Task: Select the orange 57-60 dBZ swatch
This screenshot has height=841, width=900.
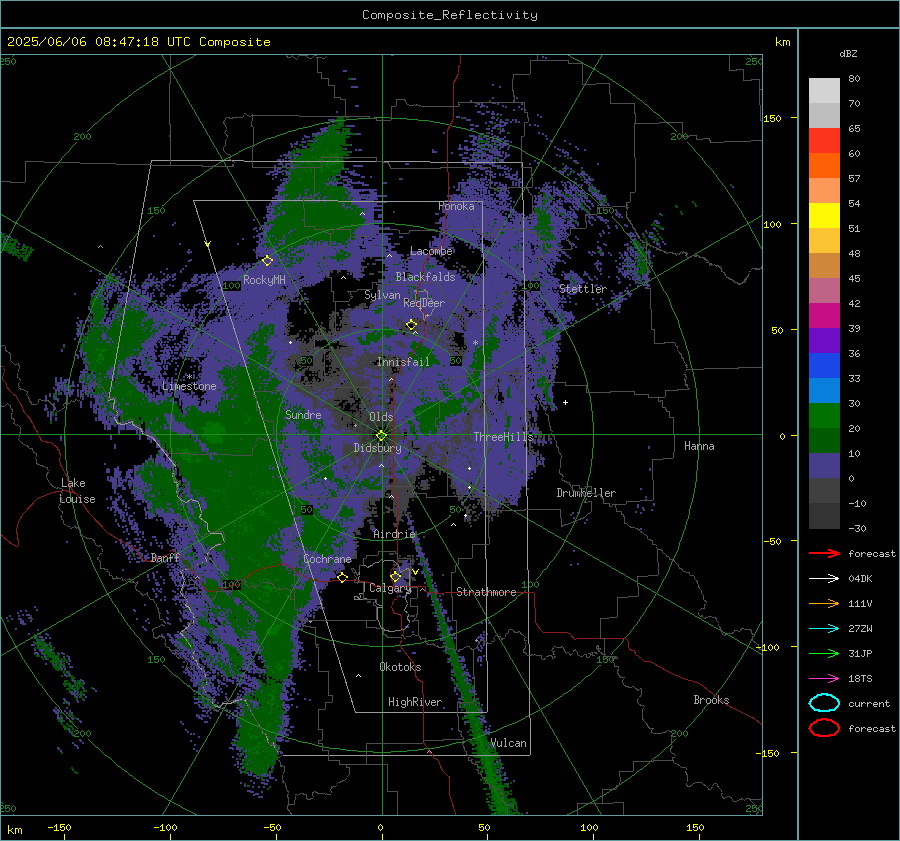Action: (x=824, y=165)
